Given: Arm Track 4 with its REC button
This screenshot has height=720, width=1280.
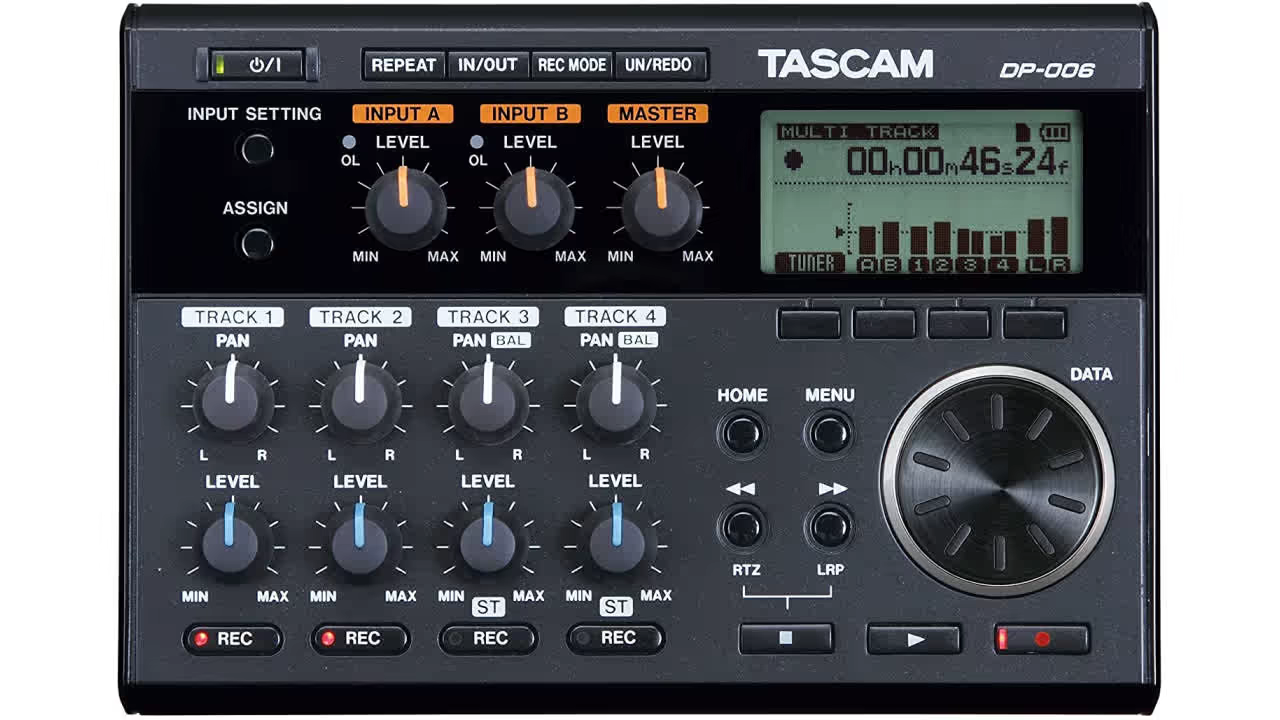Looking at the screenshot, I should pos(616,639).
